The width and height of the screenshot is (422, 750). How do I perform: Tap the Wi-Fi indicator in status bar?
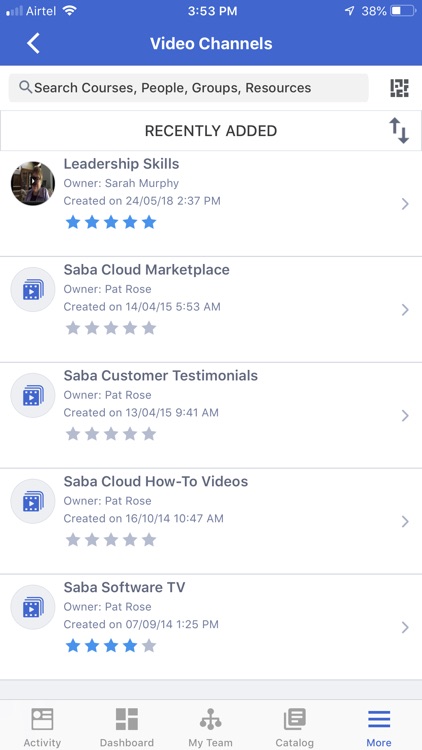[70, 11]
